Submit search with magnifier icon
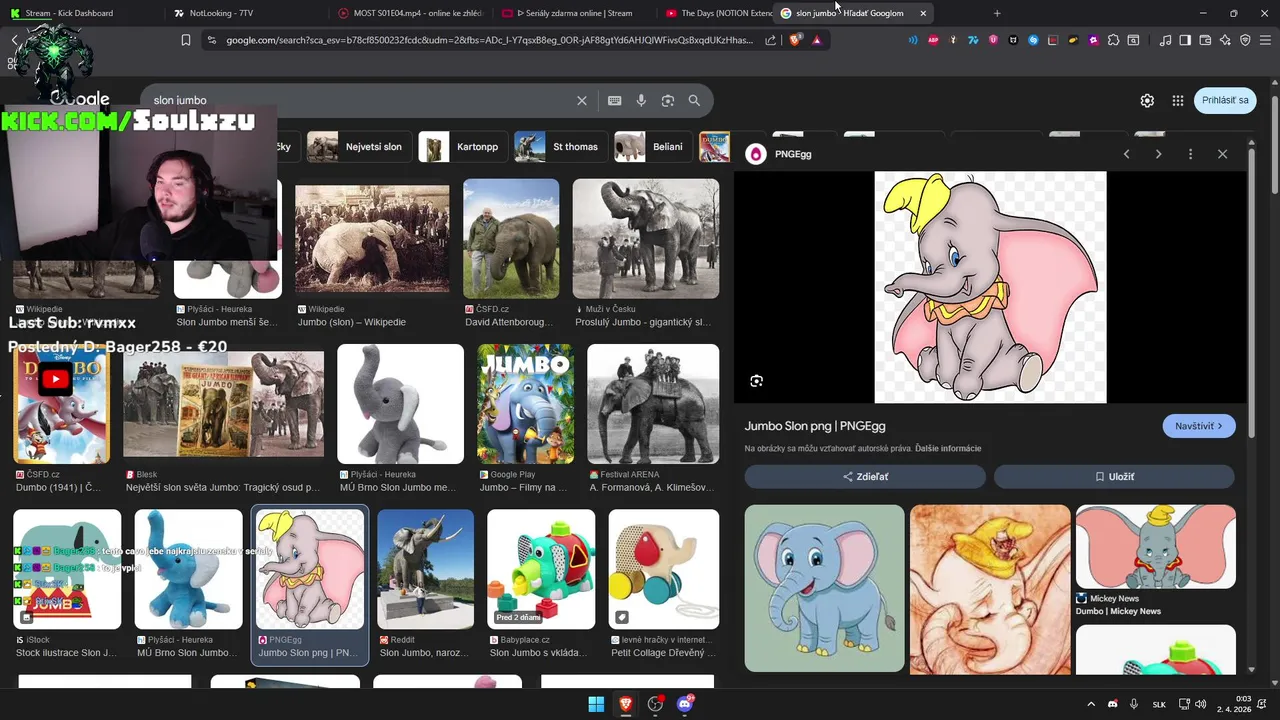Viewport: 1280px width, 720px height. [x=694, y=101]
